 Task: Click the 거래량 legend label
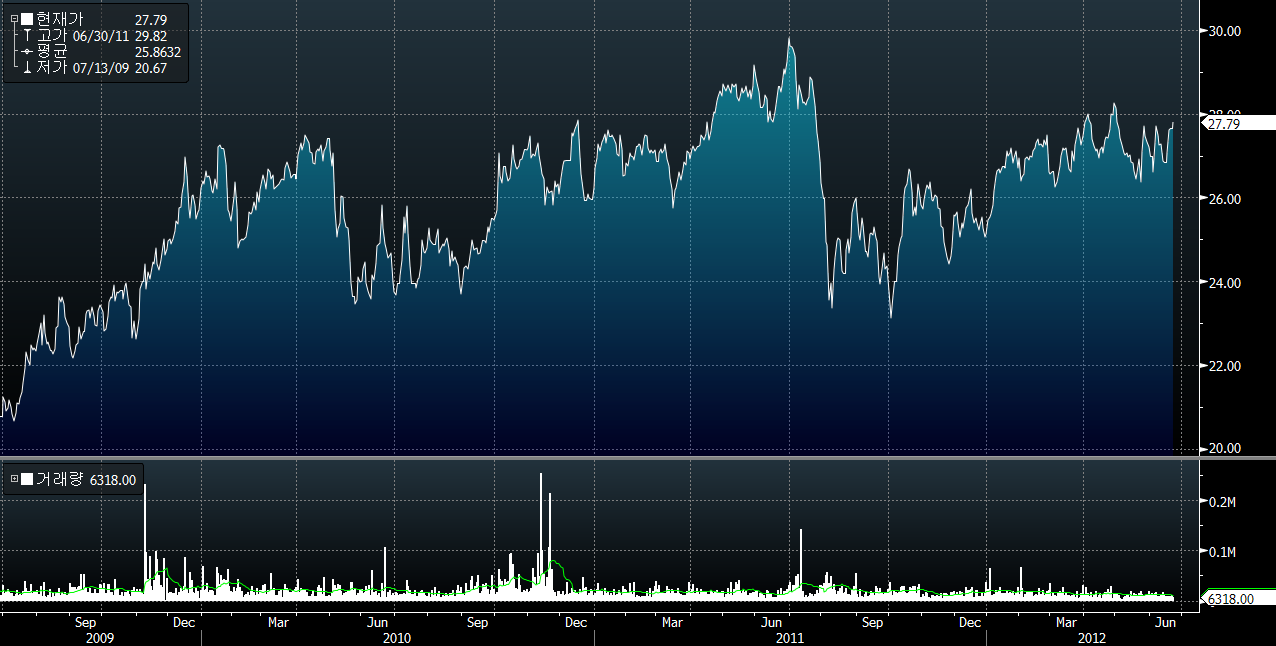click(x=60, y=479)
